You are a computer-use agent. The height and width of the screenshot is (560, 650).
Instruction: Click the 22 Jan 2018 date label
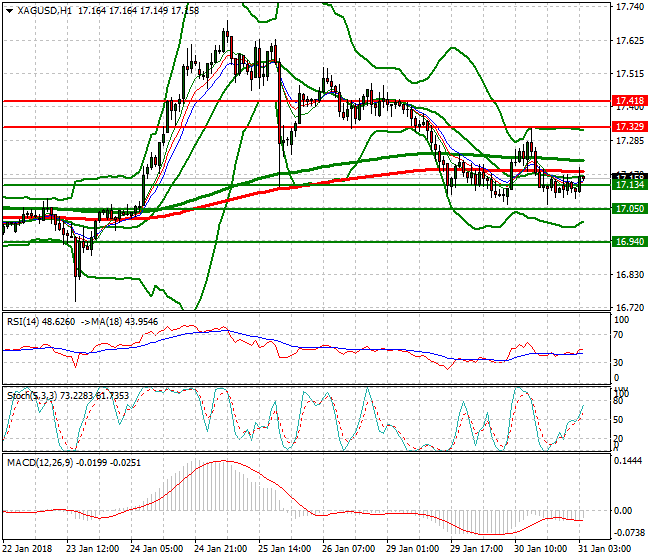point(28,549)
